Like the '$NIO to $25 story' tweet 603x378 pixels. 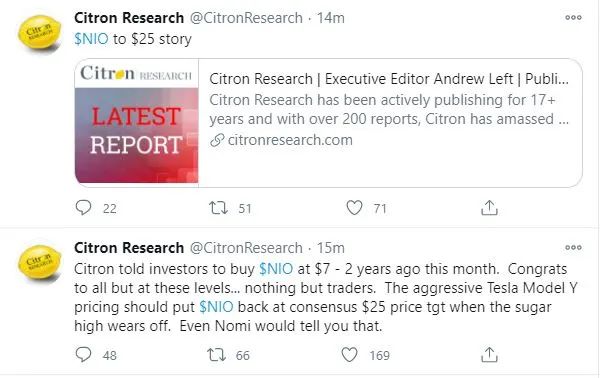[354, 208]
